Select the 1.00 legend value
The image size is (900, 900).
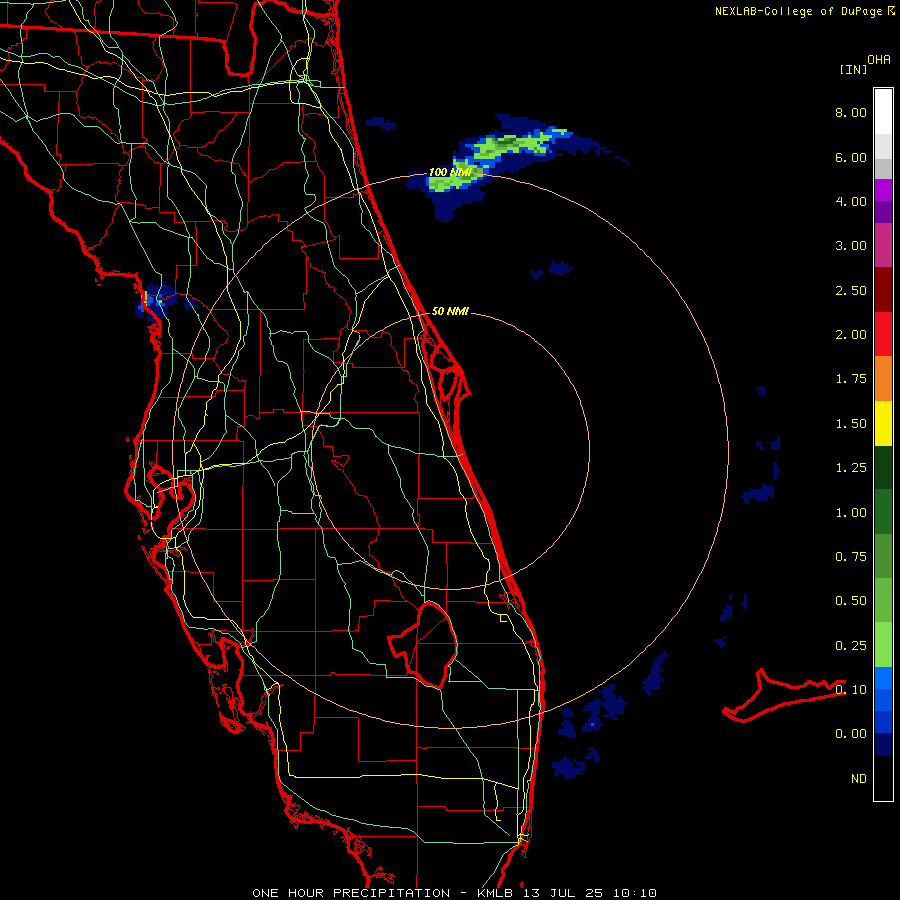pyautogui.click(x=851, y=513)
